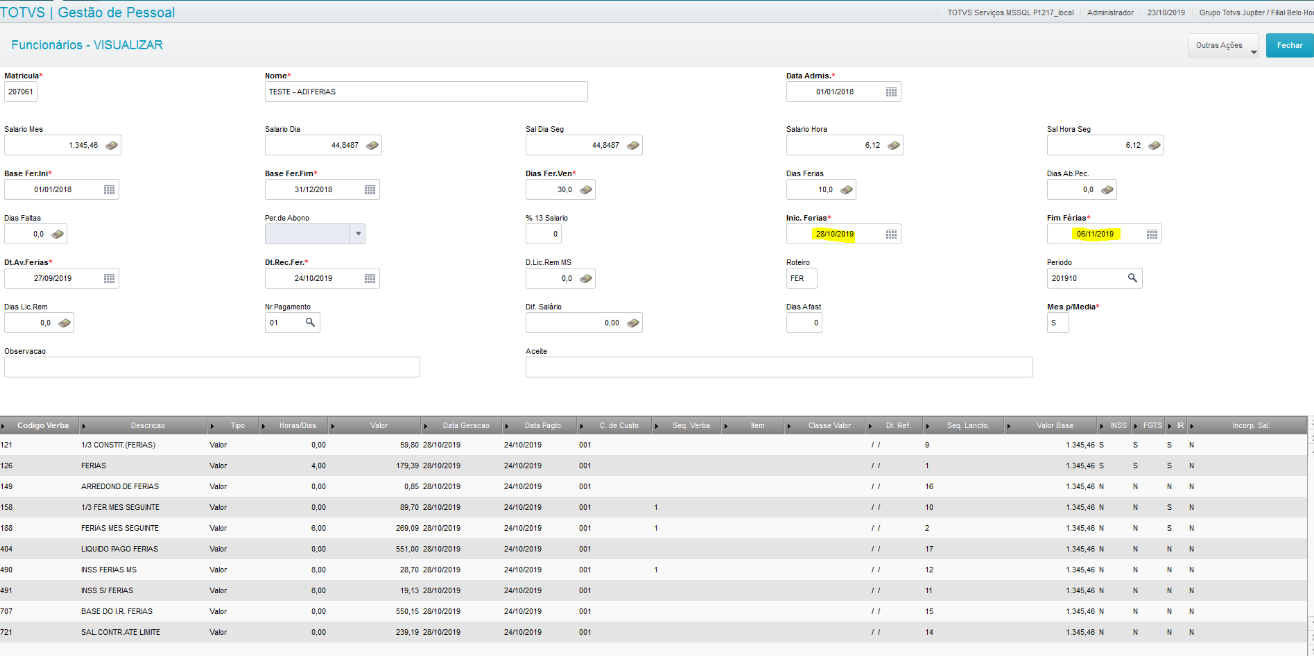Click the money icon in Dias Fer.Ven field
1314x656 pixels.
point(586,190)
